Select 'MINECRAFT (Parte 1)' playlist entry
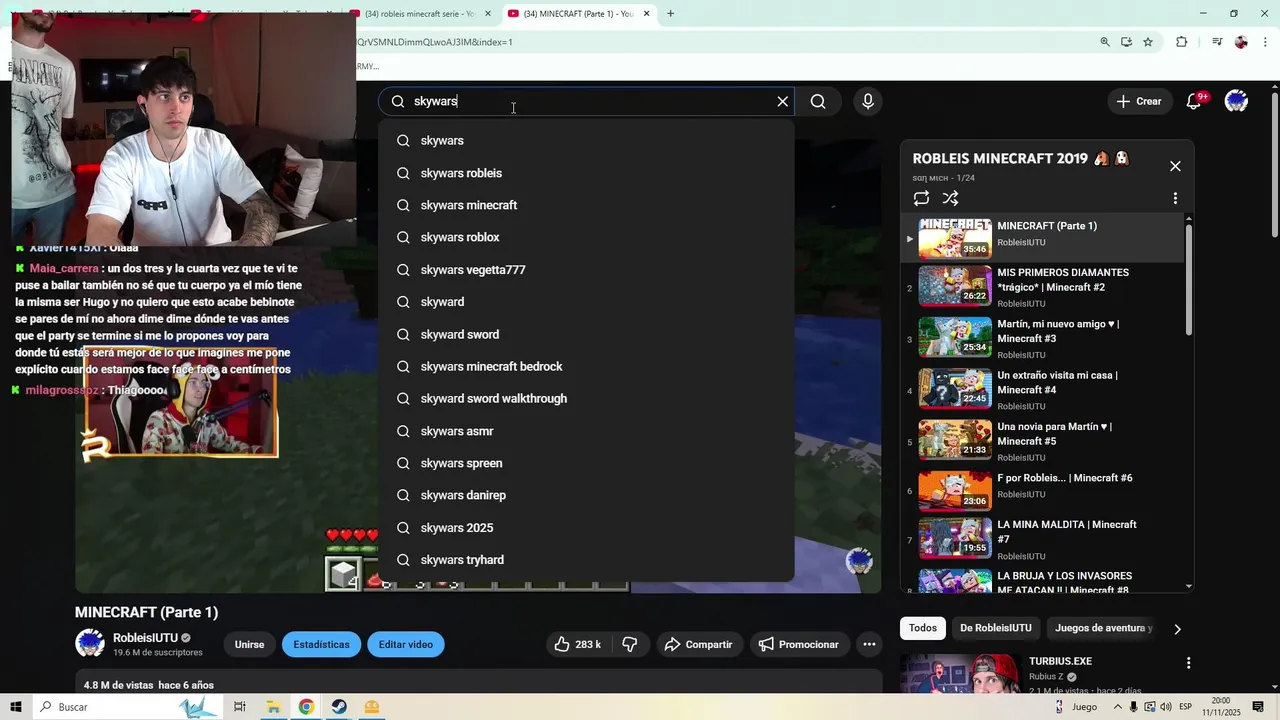 1040,238
